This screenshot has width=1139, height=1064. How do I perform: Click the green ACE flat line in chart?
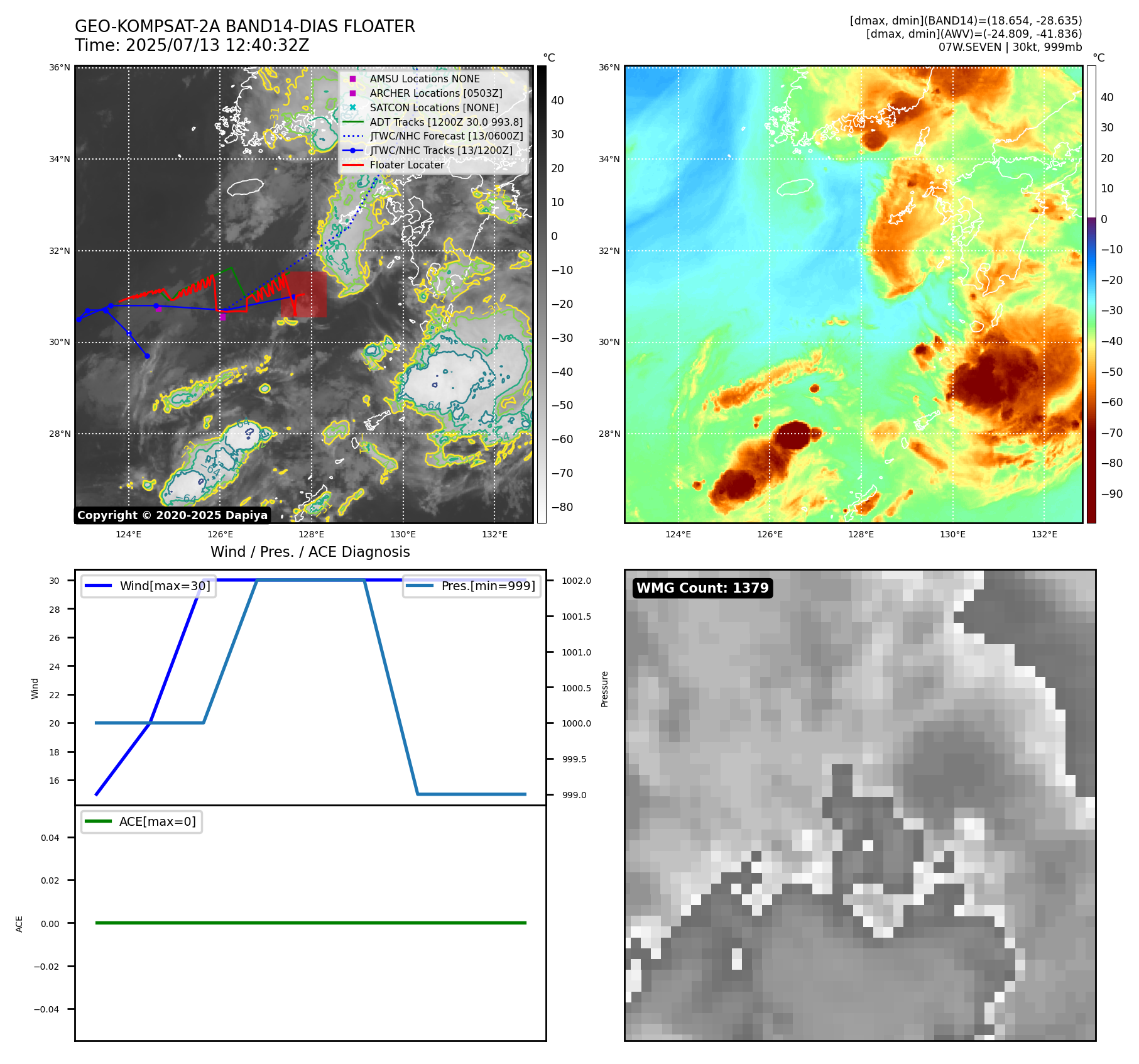(x=310, y=923)
